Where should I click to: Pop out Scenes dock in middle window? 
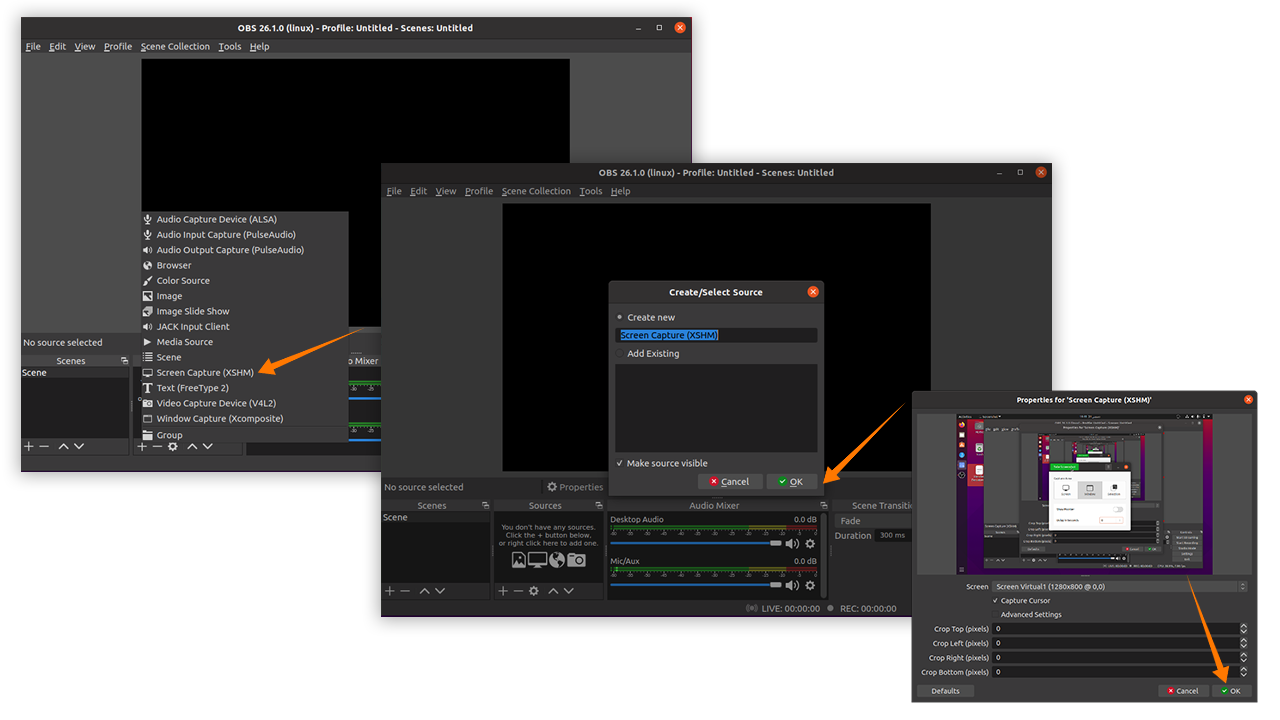pyautogui.click(x=485, y=506)
